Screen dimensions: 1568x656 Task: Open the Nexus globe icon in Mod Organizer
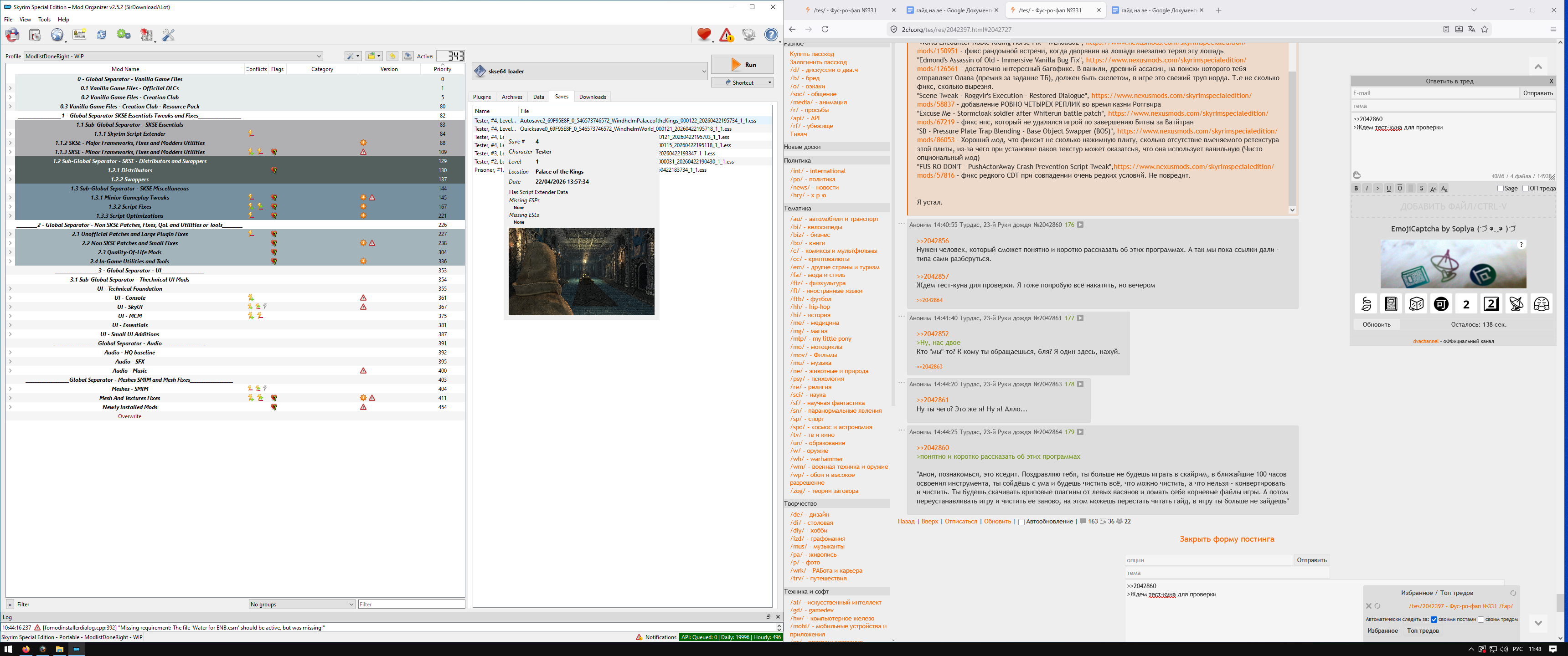click(x=57, y=35)
